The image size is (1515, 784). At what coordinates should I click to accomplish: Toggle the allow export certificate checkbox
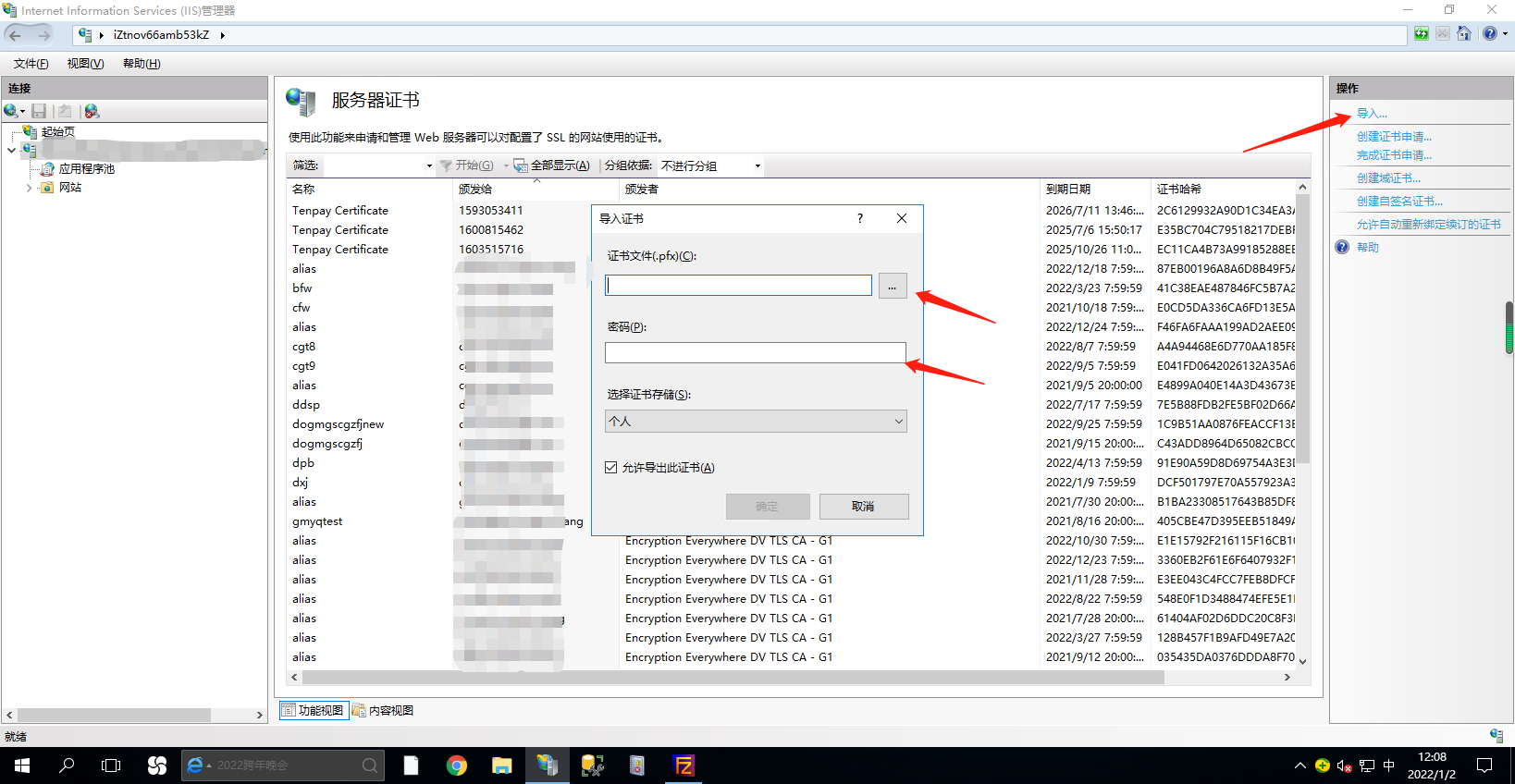click(x=611, y=468)
